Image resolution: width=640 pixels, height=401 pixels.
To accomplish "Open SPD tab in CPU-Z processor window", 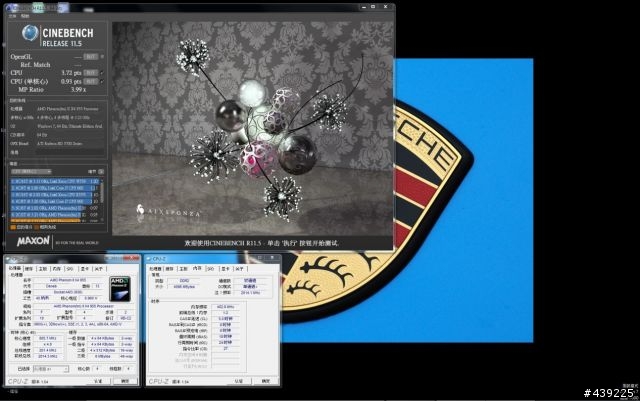I will pyautogui.click(x=70, y=269).
